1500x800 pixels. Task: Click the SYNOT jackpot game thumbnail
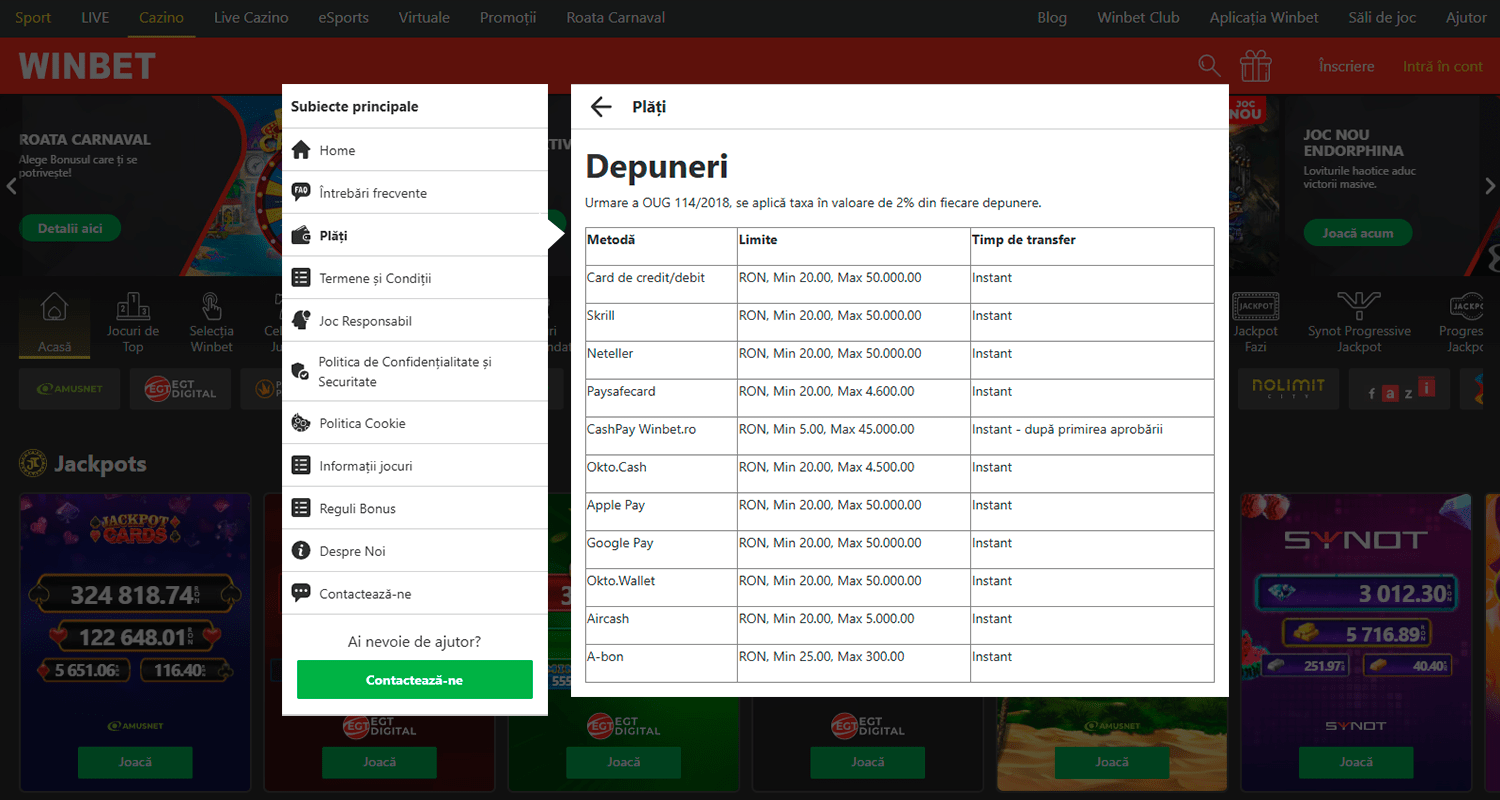tap(1355, 620)
